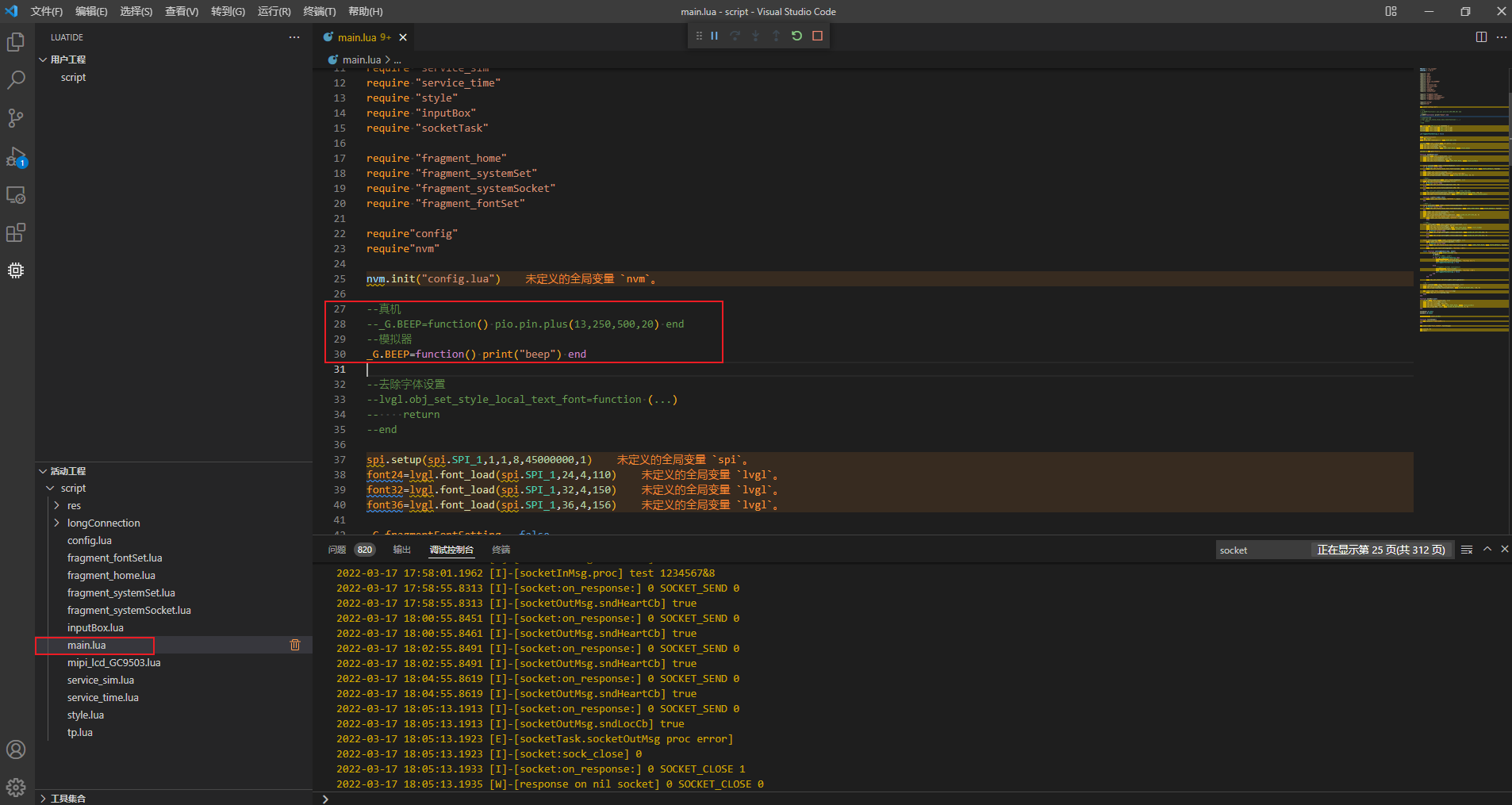Click the code minimap overview
This screenshot has height=805, width=1512.
tap(1464, 200)
